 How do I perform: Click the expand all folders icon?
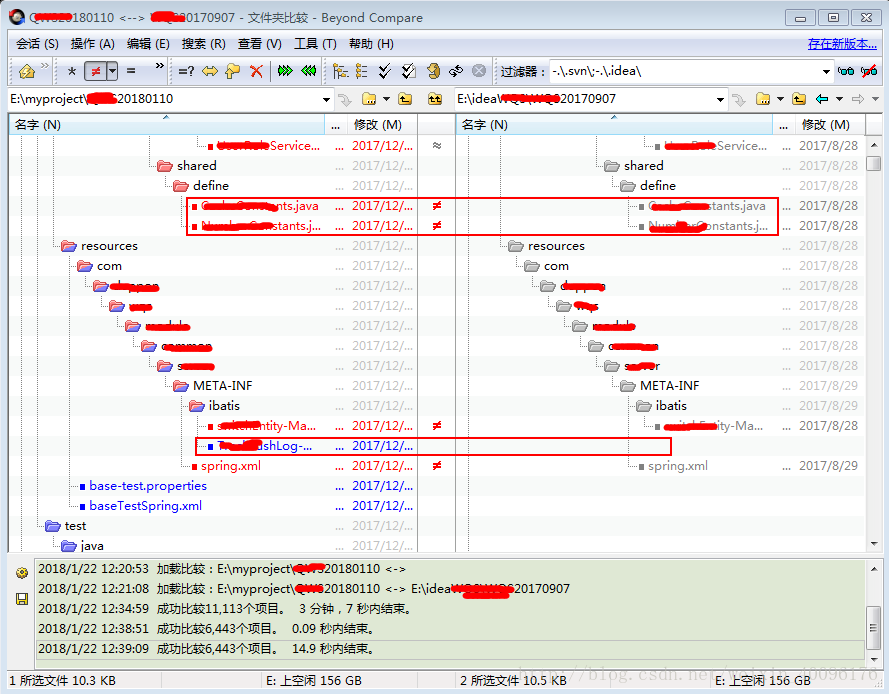(x=341, y=71)
